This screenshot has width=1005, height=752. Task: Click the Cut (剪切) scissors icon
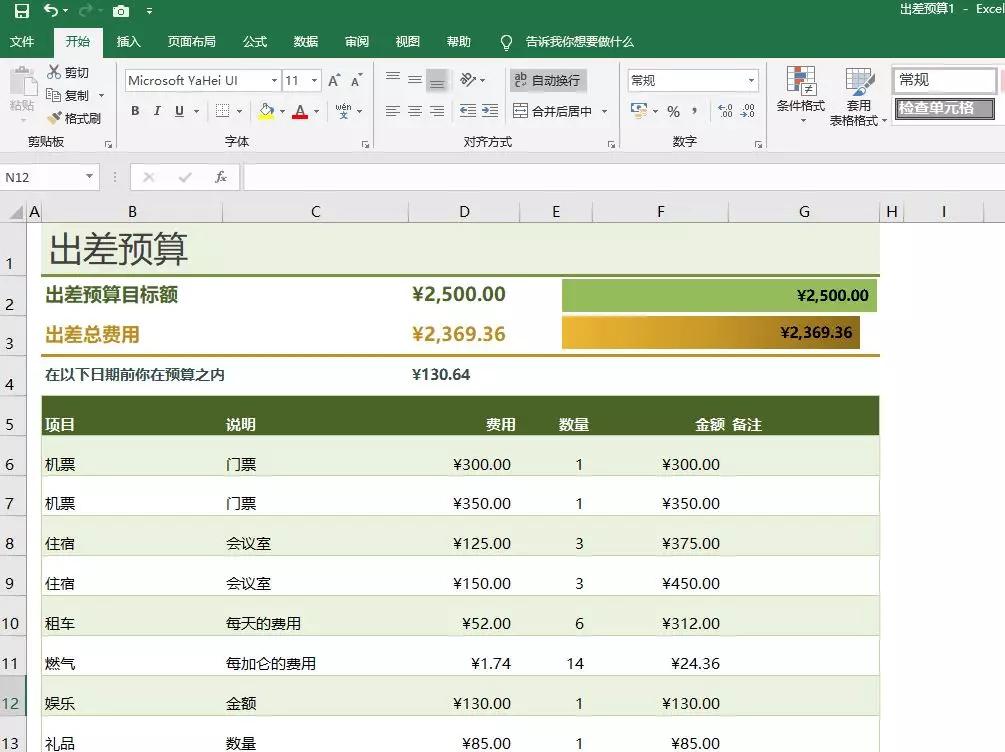(x=56, y=71)
